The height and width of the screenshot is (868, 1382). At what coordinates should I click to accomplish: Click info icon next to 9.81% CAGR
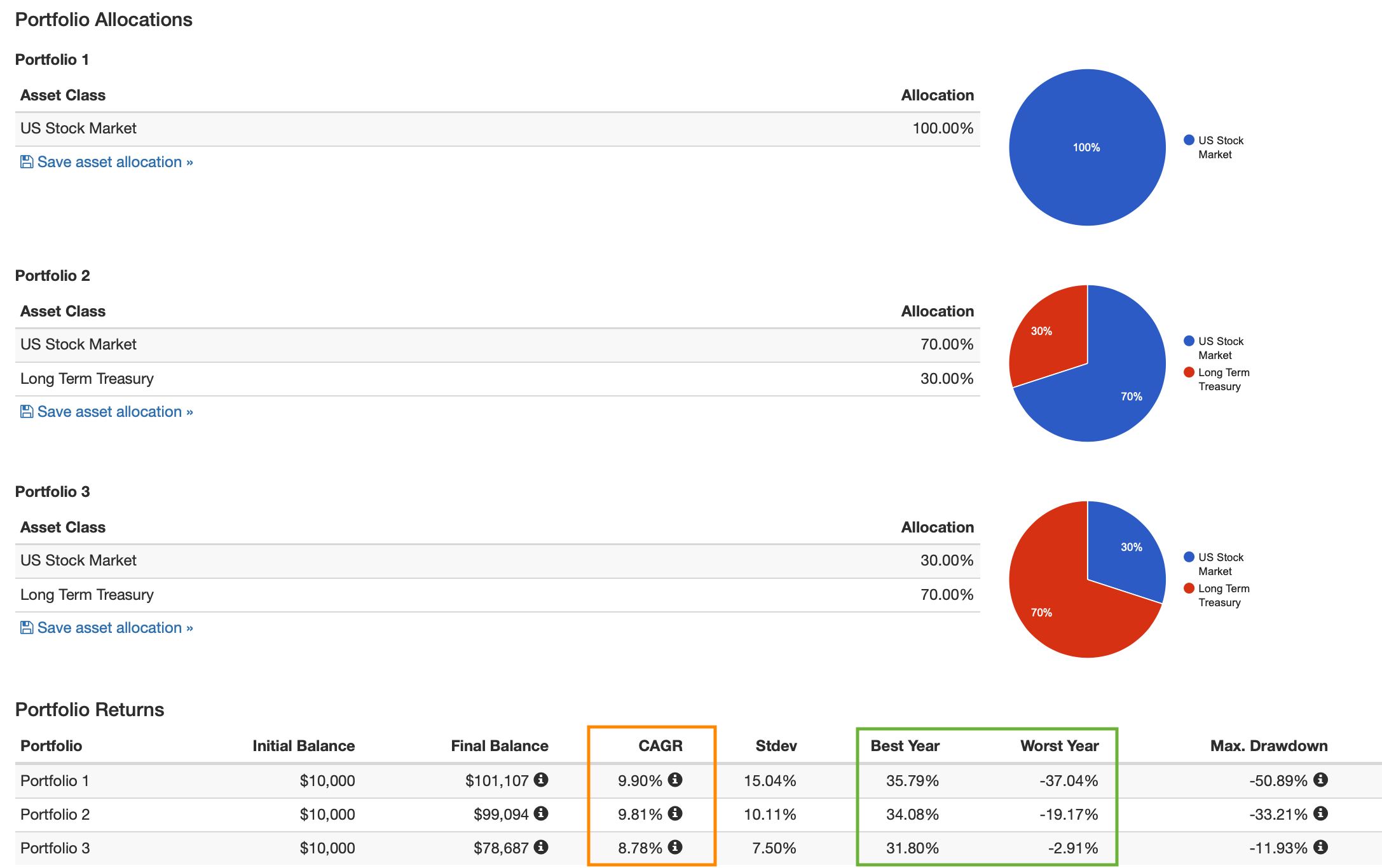675,813
